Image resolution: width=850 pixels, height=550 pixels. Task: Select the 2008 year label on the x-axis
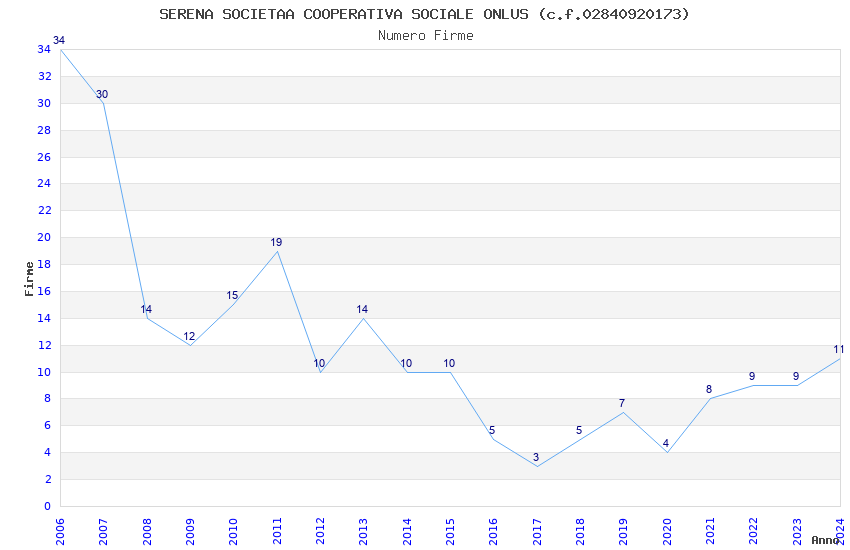(146, 531)
